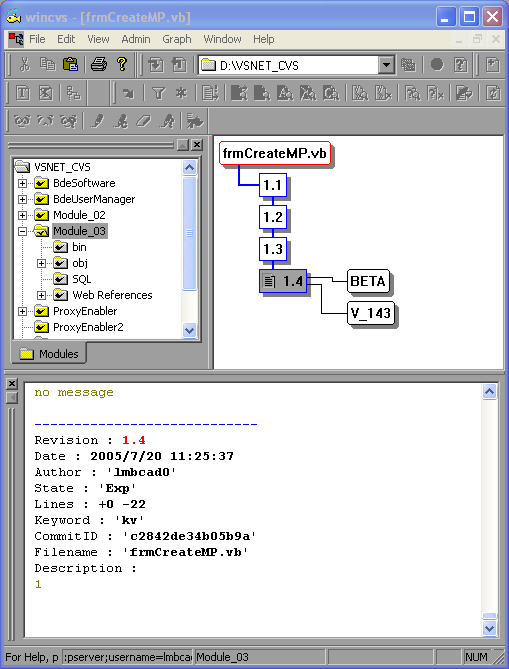Image resolution: width=509 pixels, height=669 pixels.
Task: Open the Window menu
Action: [222, 39]
